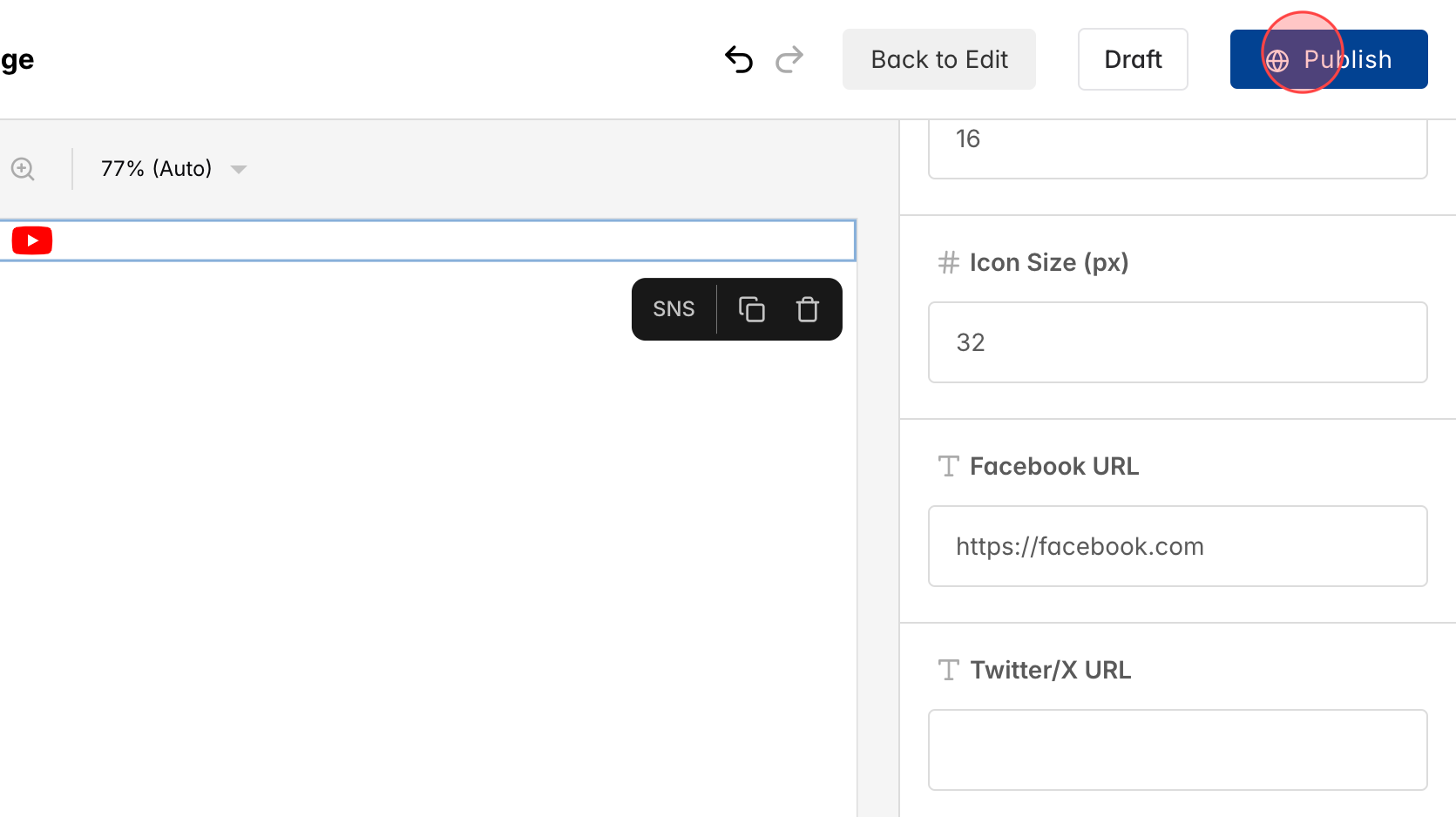1456x817 pixels.
Task: Click the globe icon inside the Publish button
Action: [x=1277, y=59]
